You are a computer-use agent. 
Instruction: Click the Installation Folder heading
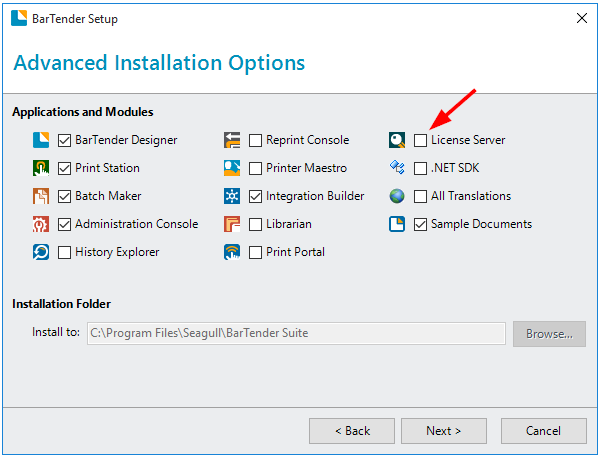(x=61, y=304)
